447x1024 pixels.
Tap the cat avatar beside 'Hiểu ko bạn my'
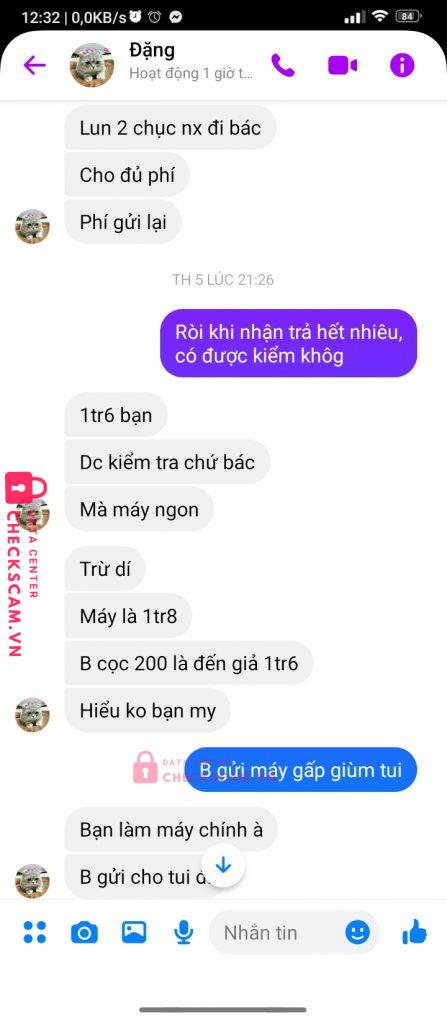click(x=32, y=714)
